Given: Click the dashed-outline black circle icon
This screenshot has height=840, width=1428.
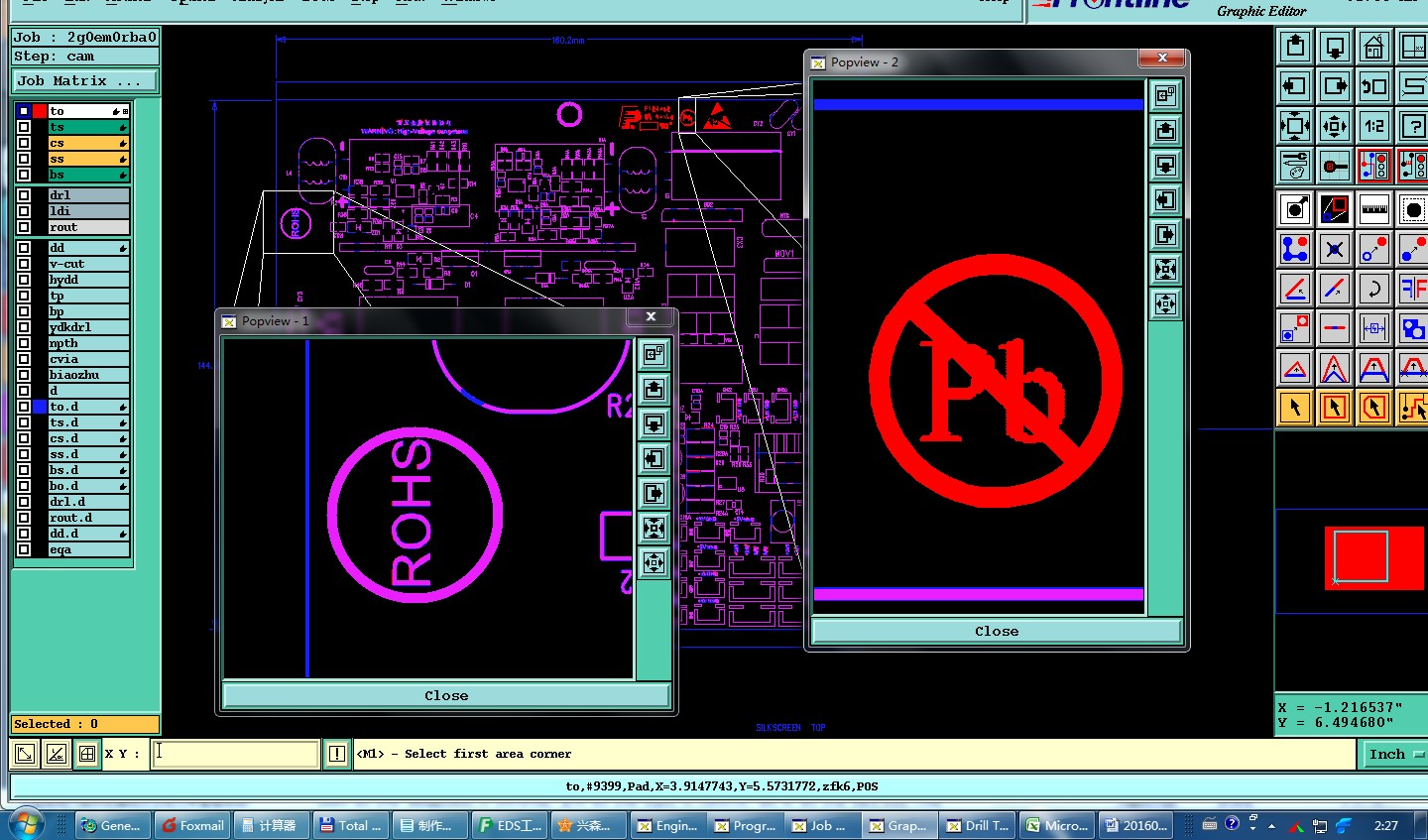Looking at the screenshot, I should tap(1412, 209).
